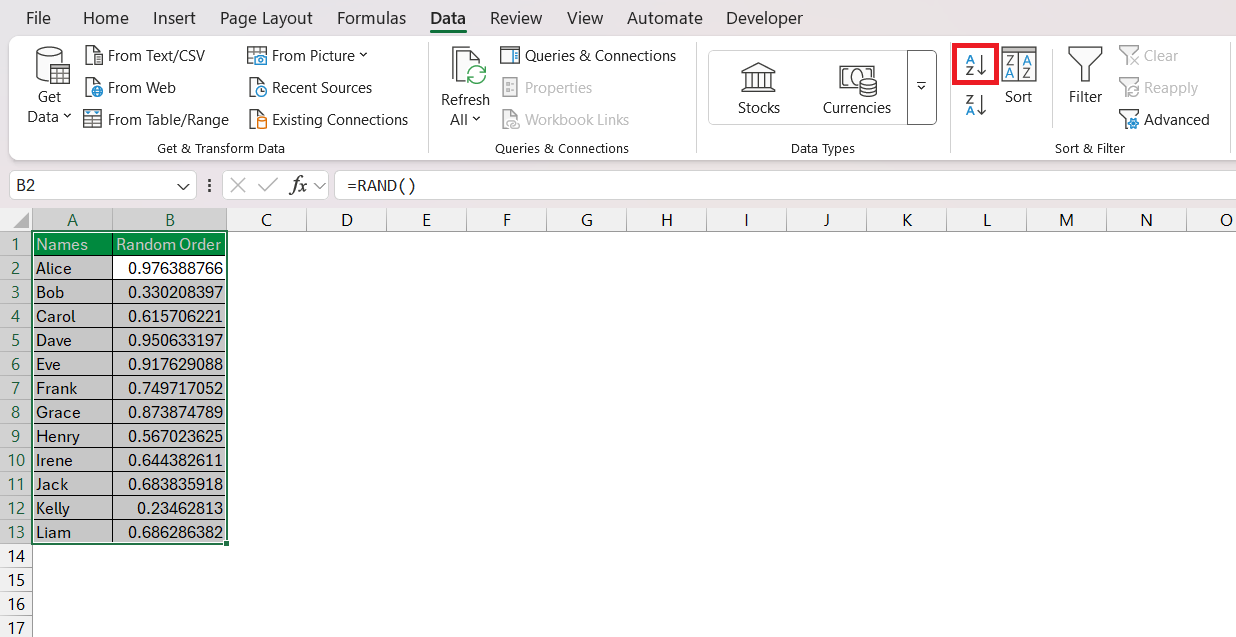Select column B header
The image size is (1236, 637).
[x=170, y=220]
